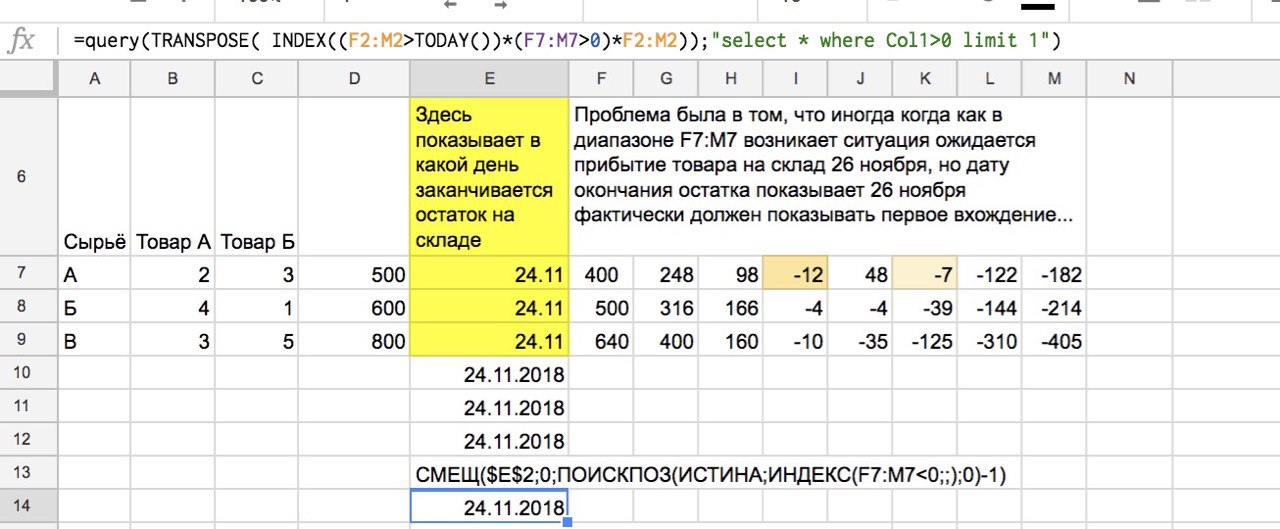Click cell with value -310
This screenshot has width=1280, height=529.
pyautogui.click(x=990, y=341)
